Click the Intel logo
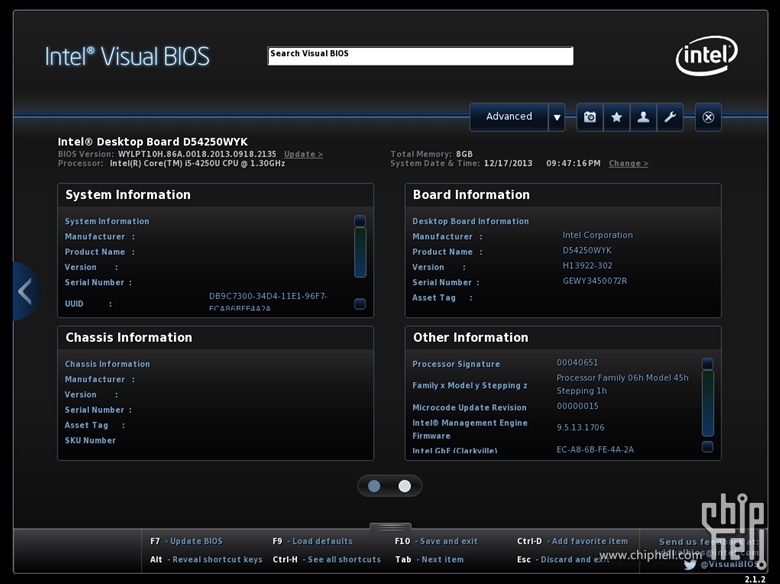780x584 pixels. [x=706, y=55]
